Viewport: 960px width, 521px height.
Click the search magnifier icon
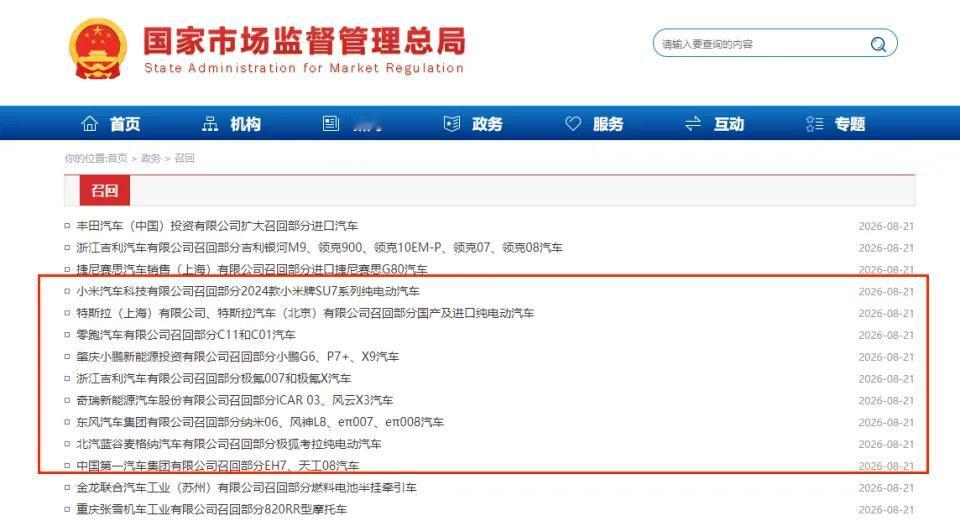pos(878,44)
